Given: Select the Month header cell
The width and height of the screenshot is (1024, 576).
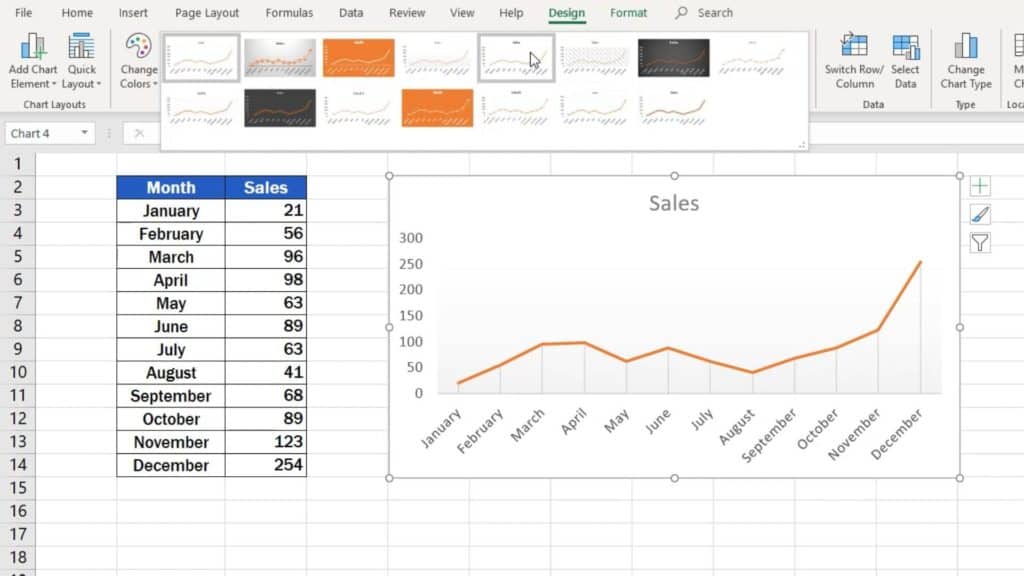Looking at the screenshot, I should pos(171,187).
